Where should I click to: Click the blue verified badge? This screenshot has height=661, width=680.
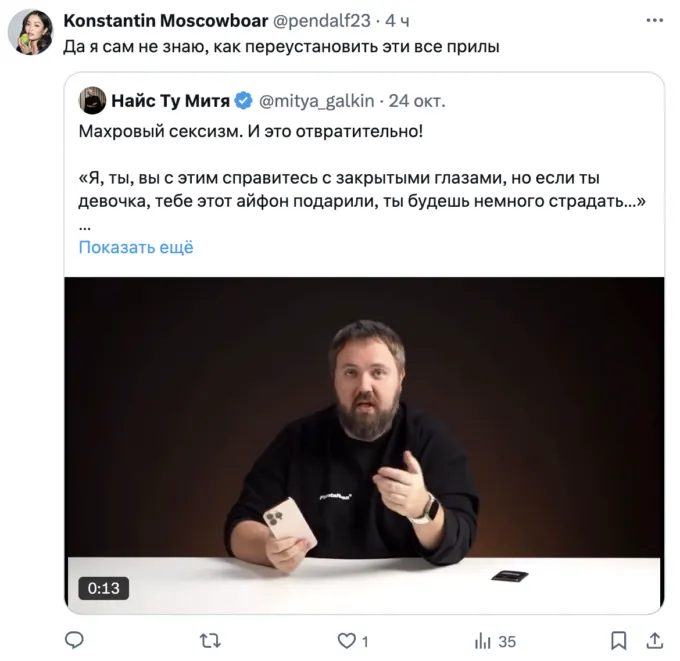point(243,101)
